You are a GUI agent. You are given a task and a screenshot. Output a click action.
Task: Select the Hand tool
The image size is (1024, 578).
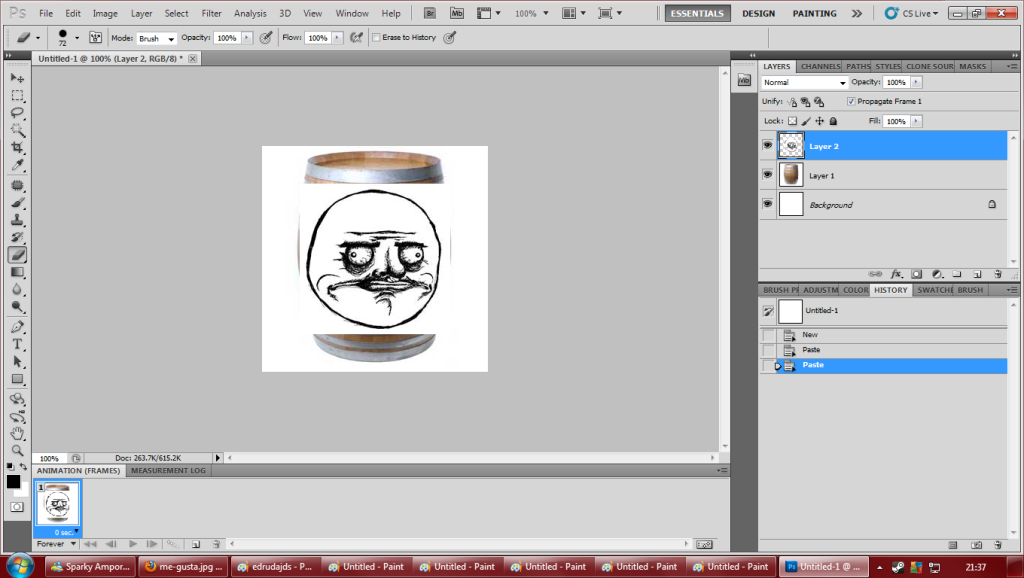(17, 434)
